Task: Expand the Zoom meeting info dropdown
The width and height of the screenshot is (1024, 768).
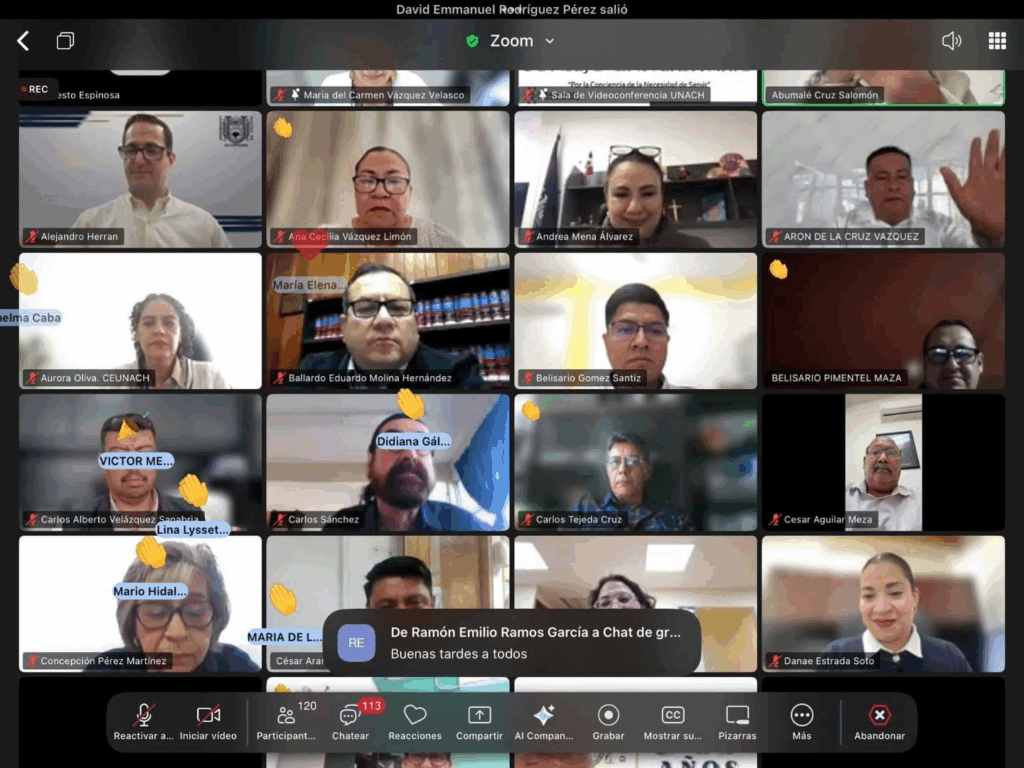Action: click(x=511, y=41)
